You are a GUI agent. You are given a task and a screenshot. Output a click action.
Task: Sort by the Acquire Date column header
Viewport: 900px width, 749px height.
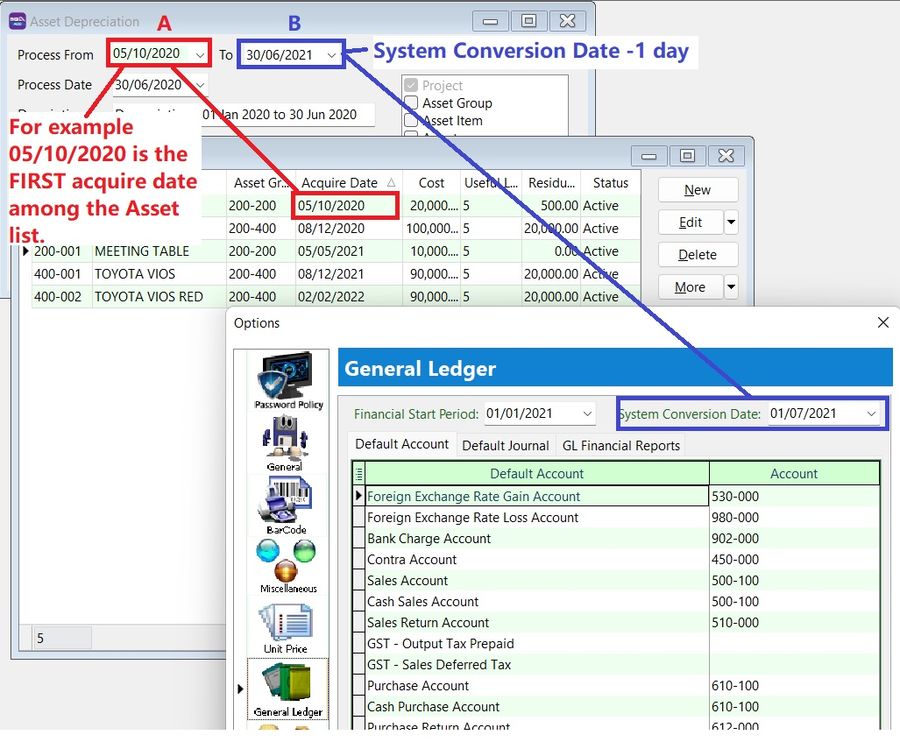point(340,183)
